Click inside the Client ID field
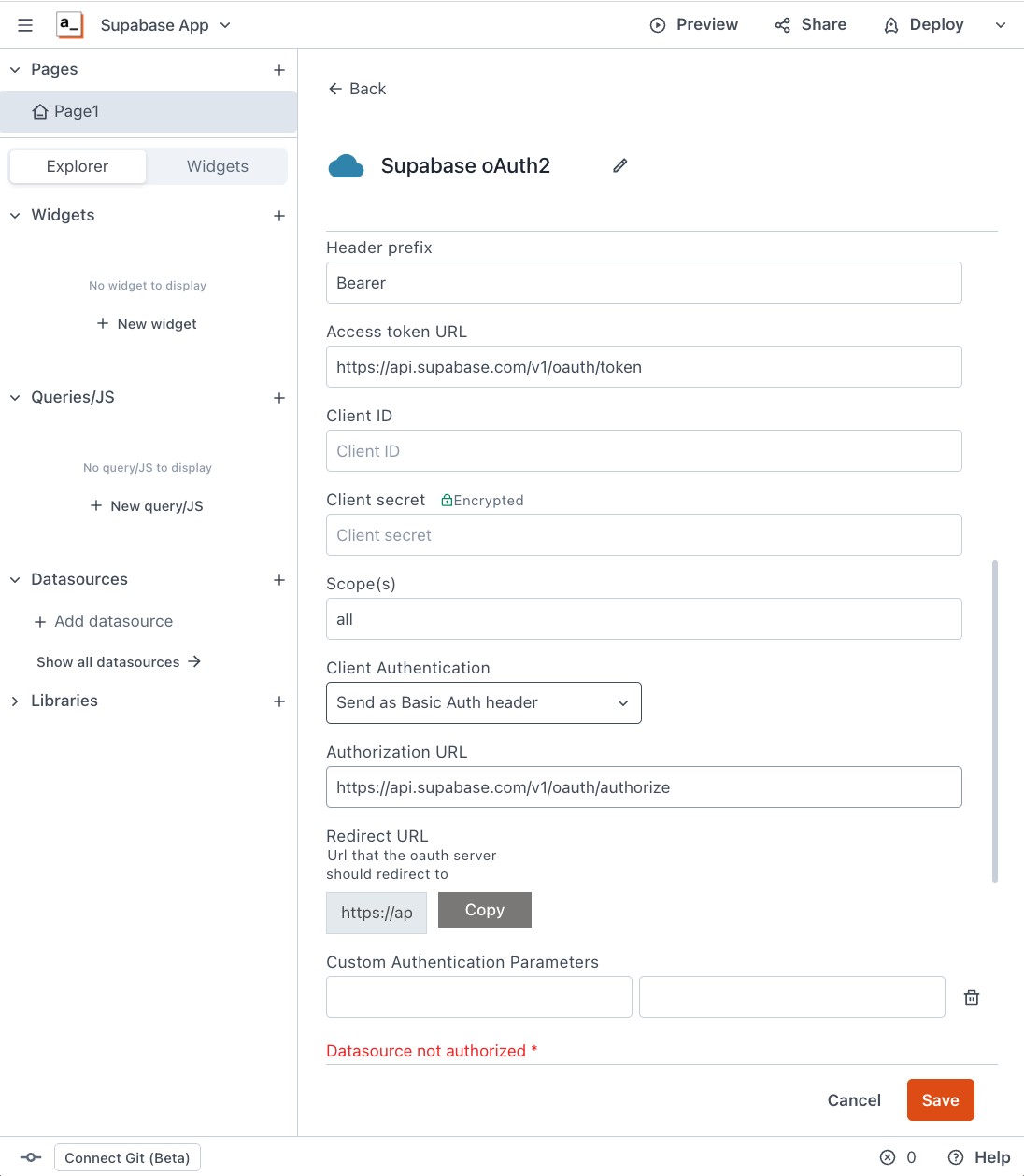The image size is (1024, 1176). 644,450
